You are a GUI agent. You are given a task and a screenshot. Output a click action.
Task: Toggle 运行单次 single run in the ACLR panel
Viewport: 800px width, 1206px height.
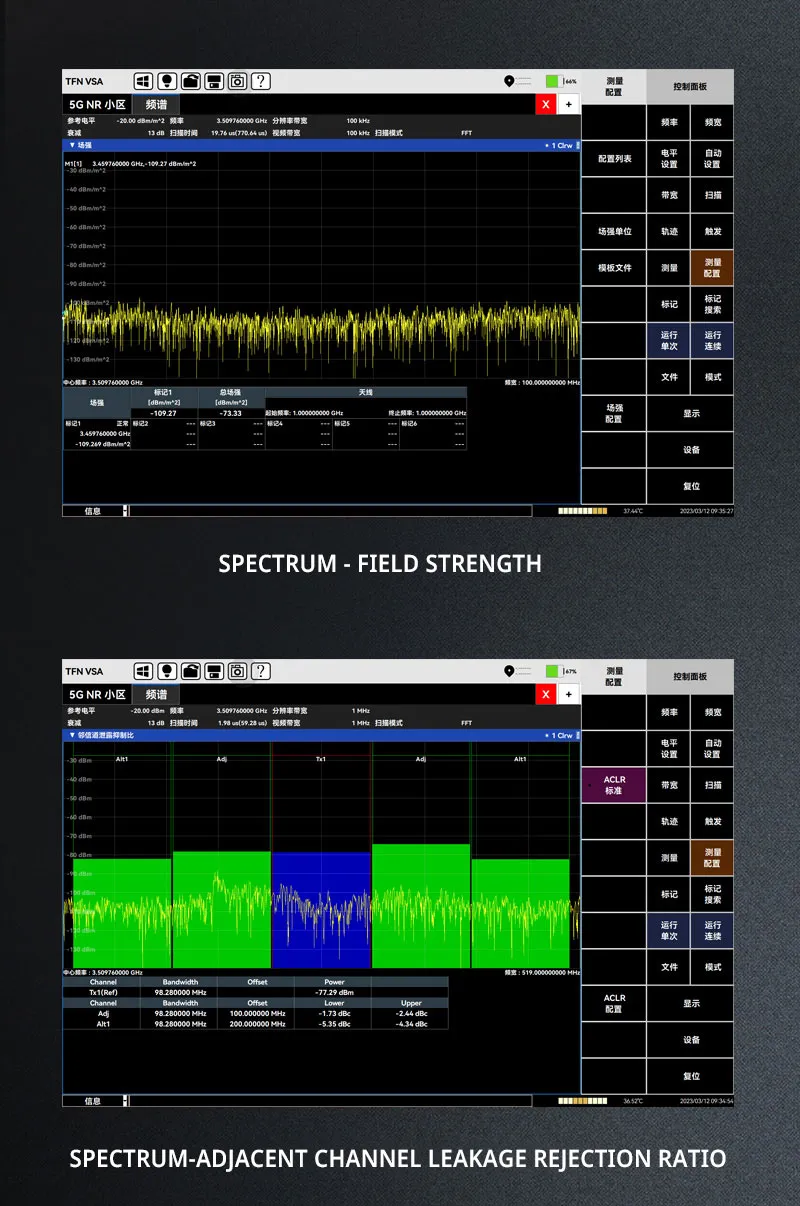click(669, 931)
